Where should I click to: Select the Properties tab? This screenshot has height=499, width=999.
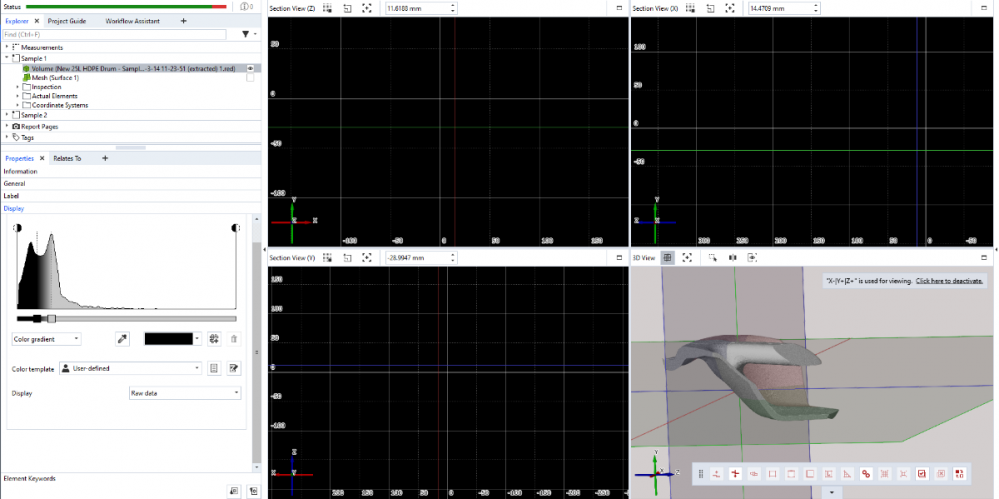[x=20, y=158]
